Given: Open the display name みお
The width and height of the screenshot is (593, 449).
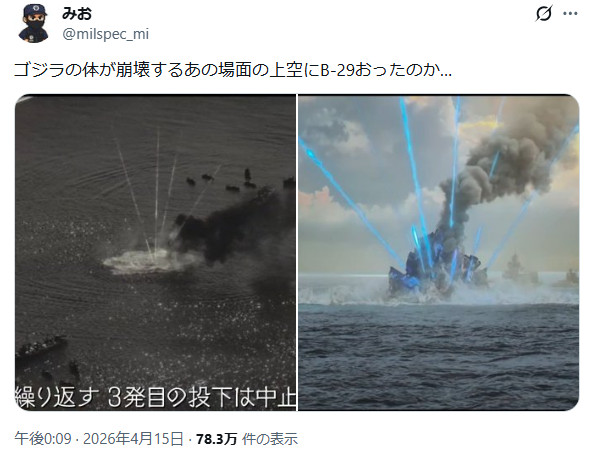Looking at the screenshot, I should pyautogui.click(x=77, y=14).
